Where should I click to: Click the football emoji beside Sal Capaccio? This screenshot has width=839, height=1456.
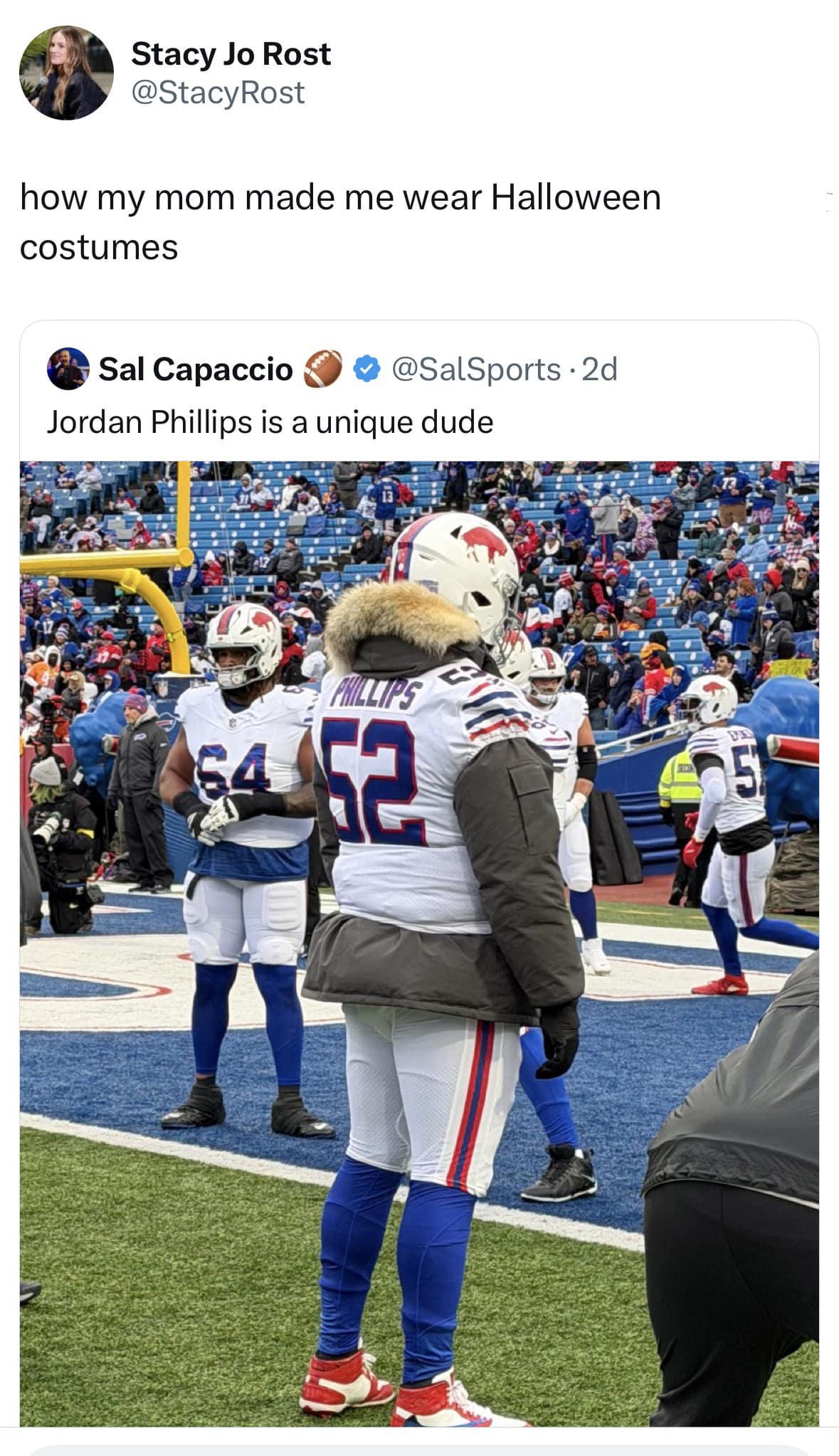(324, 369)
